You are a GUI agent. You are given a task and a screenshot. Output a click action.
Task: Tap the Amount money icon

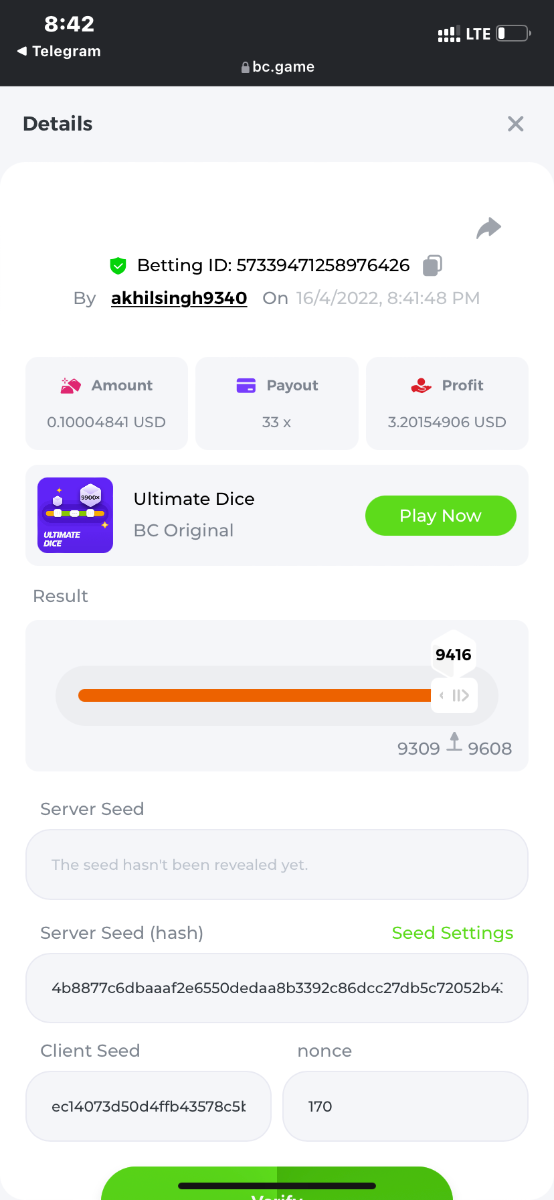click(70, 385)
